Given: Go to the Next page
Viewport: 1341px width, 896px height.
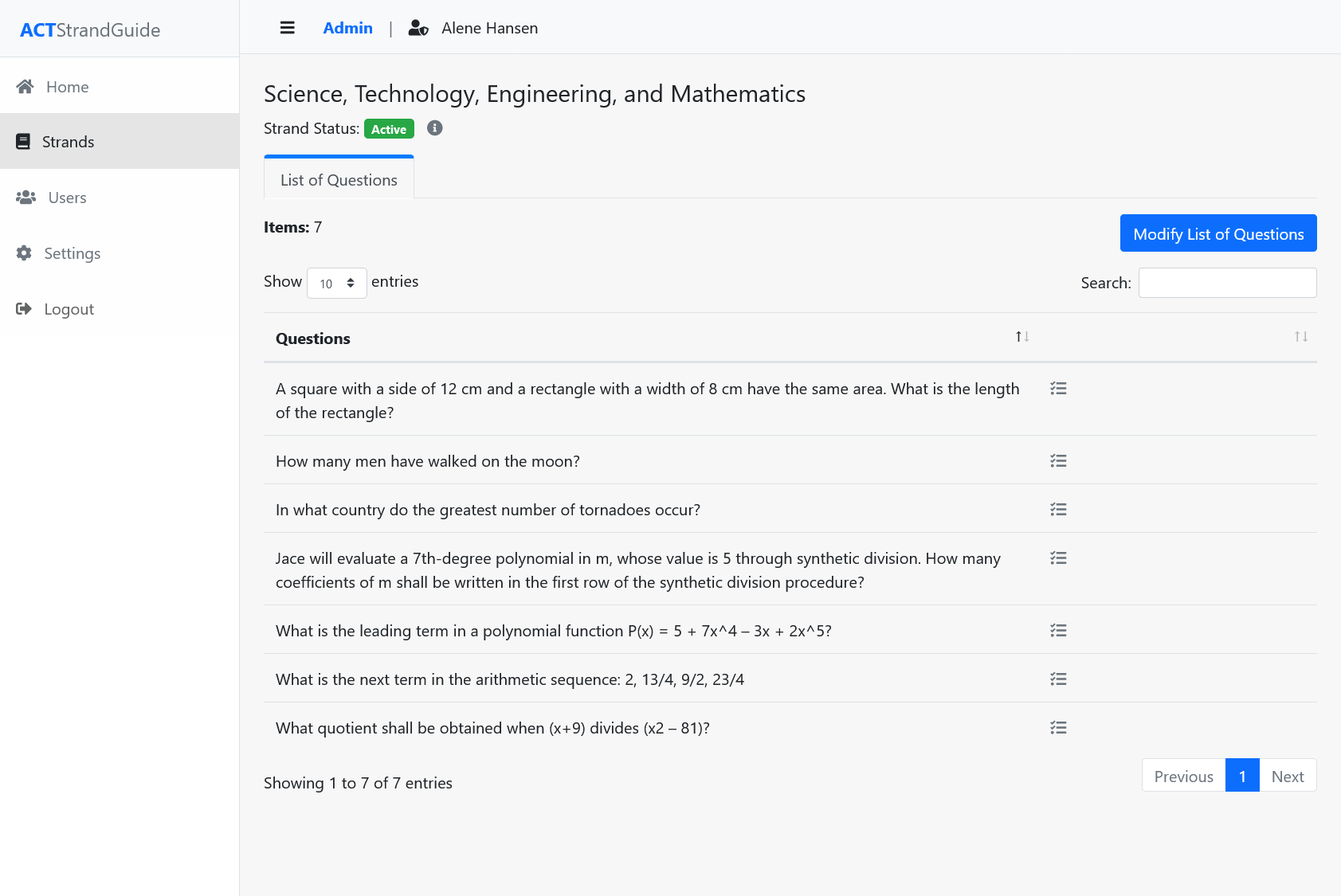Looking at the screenshot, I should 1287,776.
